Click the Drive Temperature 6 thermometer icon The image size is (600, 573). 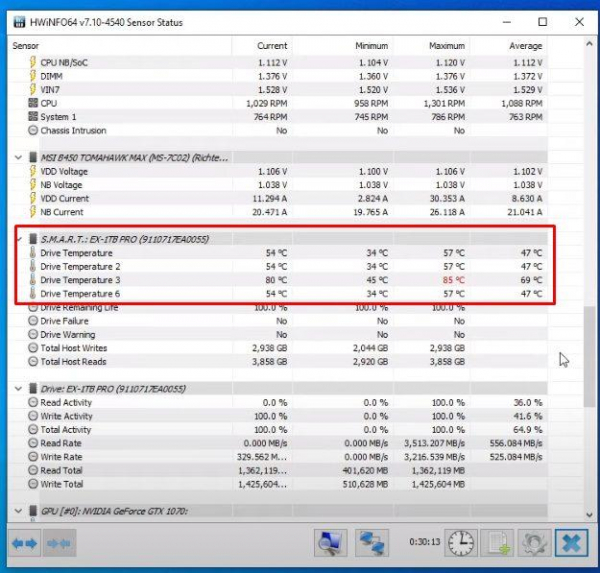tap(33, 294)
